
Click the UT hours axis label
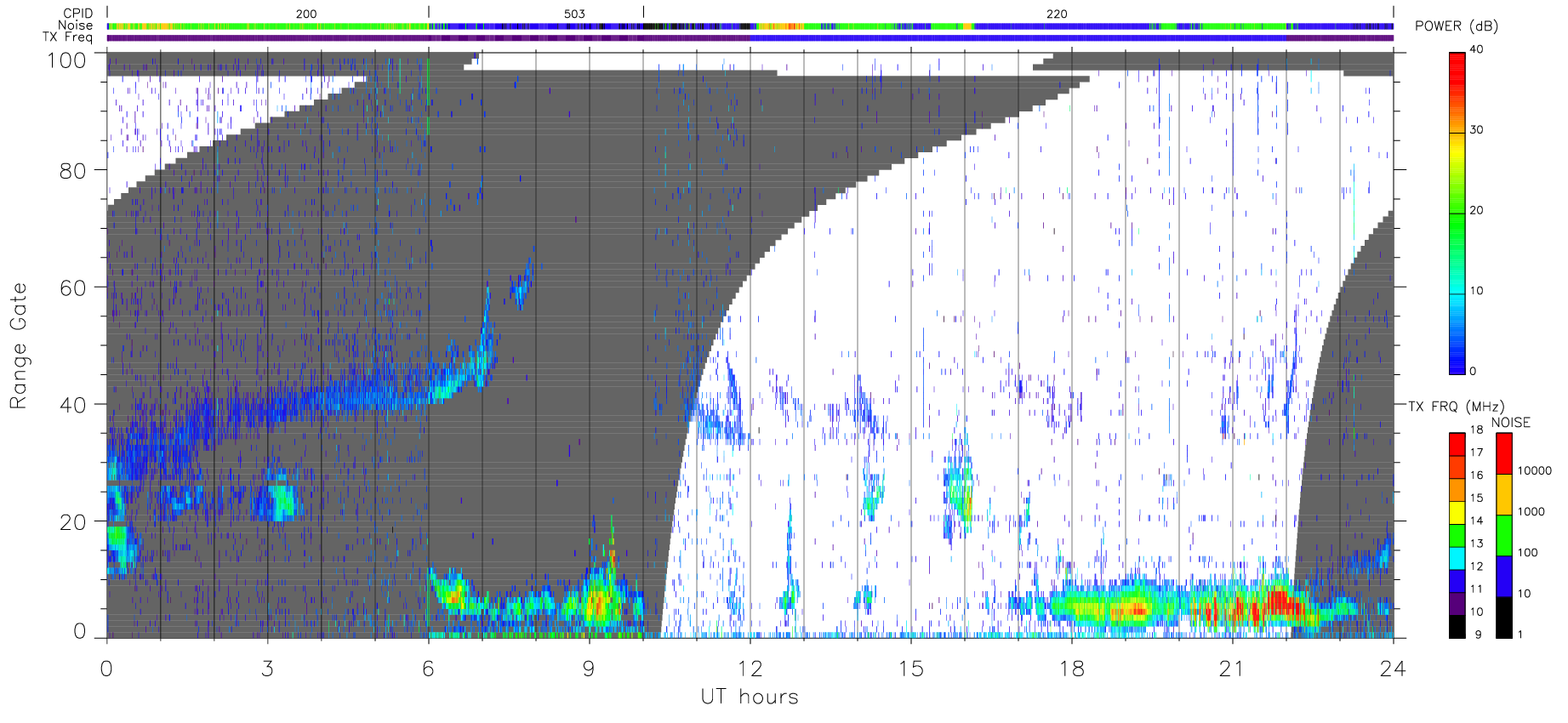pos(750,697)
